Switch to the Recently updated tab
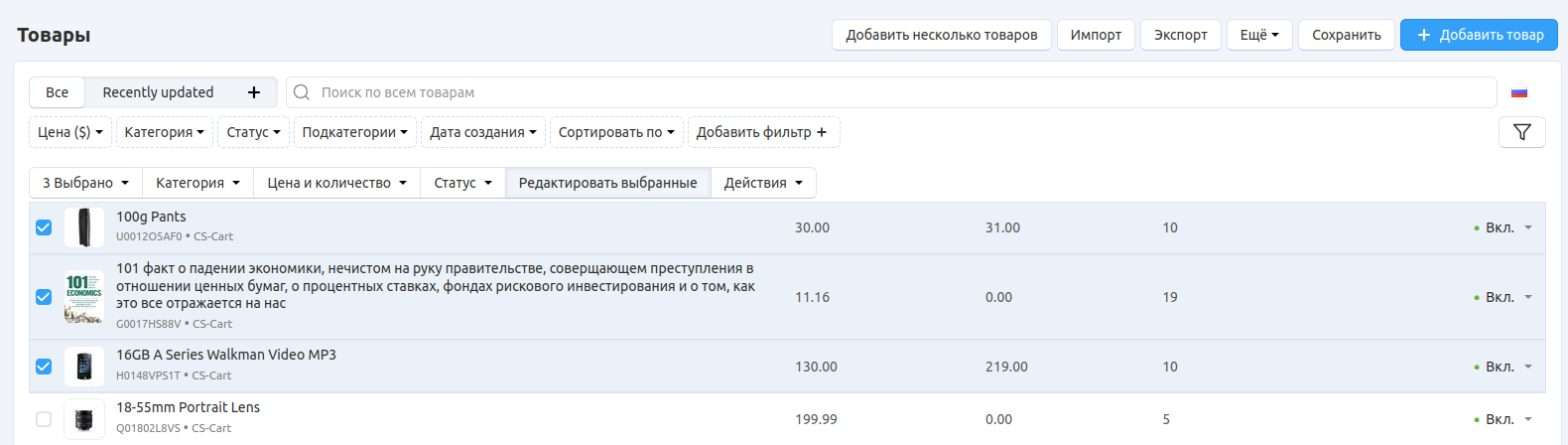This screenshot has width=1568, height=445. point(158,92)
